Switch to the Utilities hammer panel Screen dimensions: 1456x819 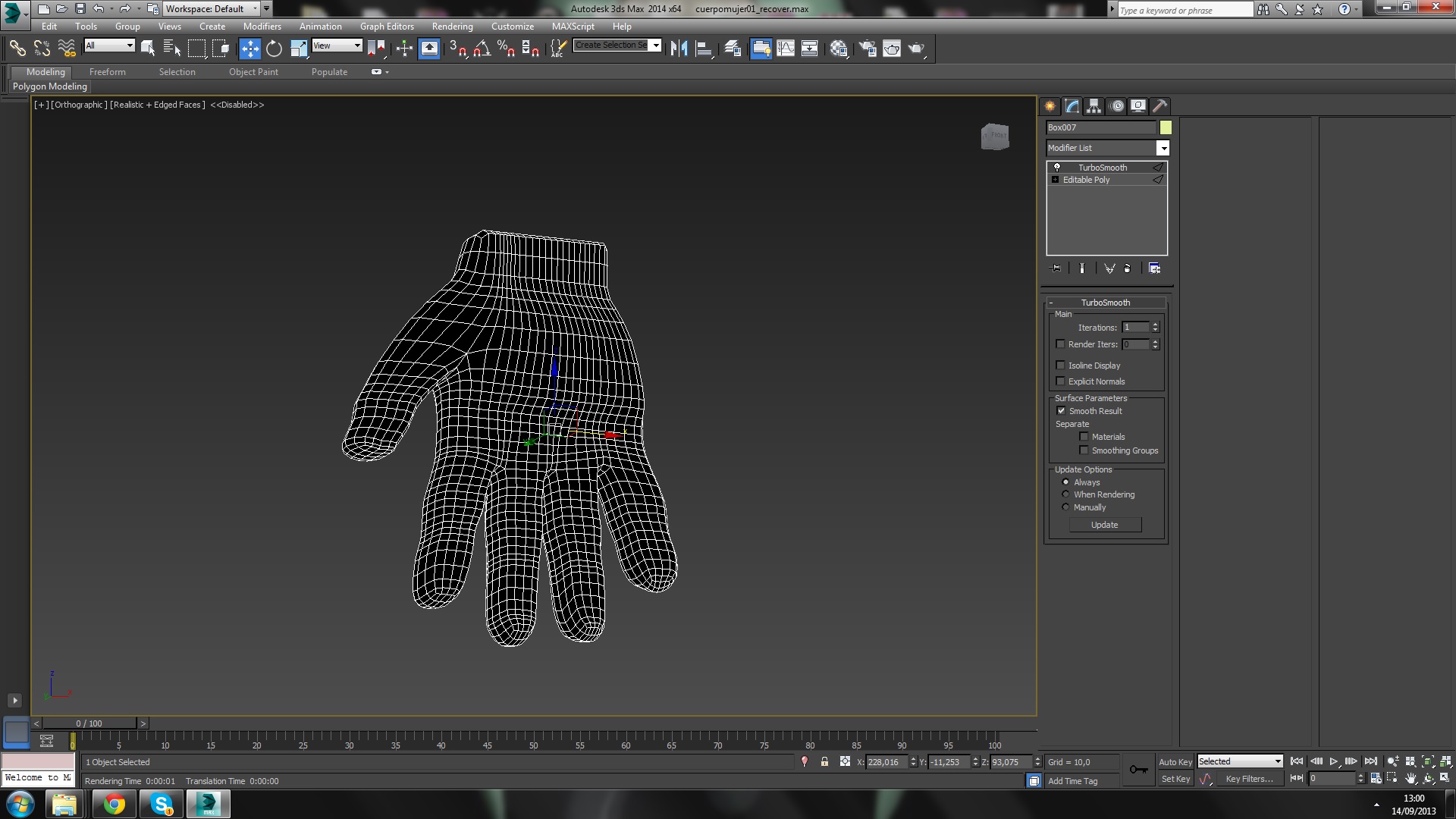point(1159,106)
